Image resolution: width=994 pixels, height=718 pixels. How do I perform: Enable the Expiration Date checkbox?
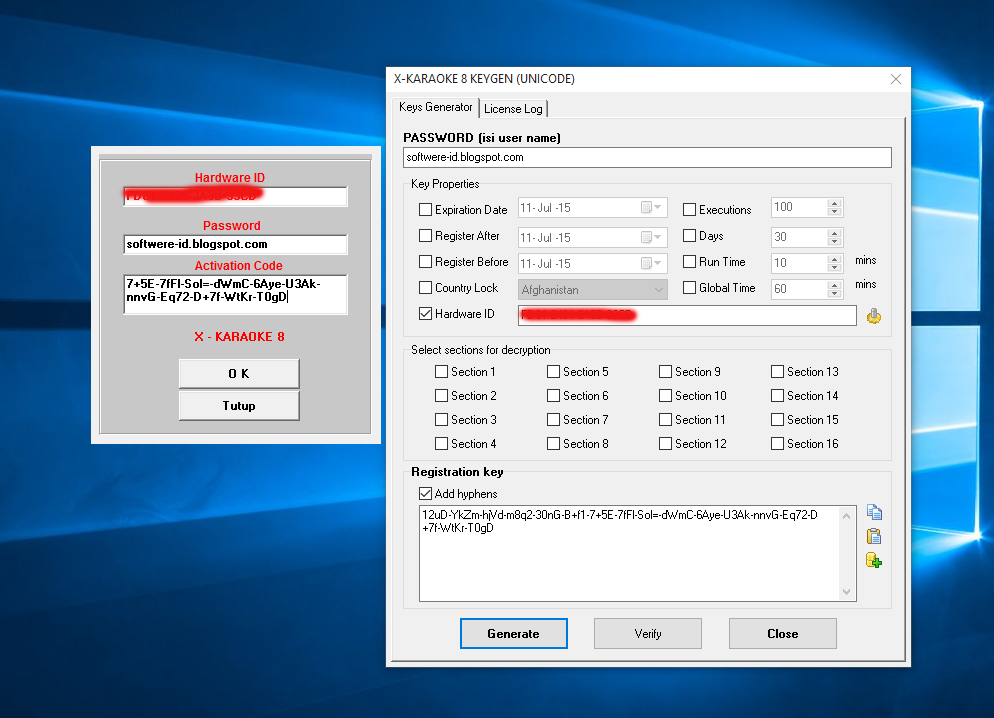(425, 209)
